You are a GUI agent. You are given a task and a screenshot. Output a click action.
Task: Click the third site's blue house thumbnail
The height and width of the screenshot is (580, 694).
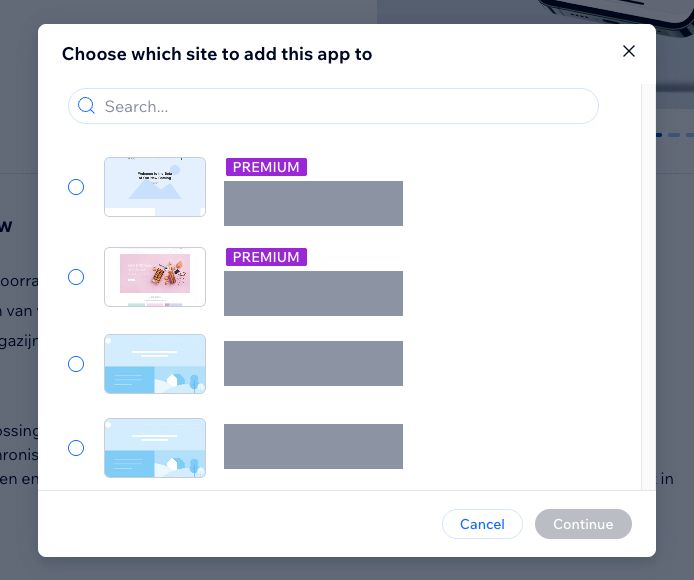155,364
